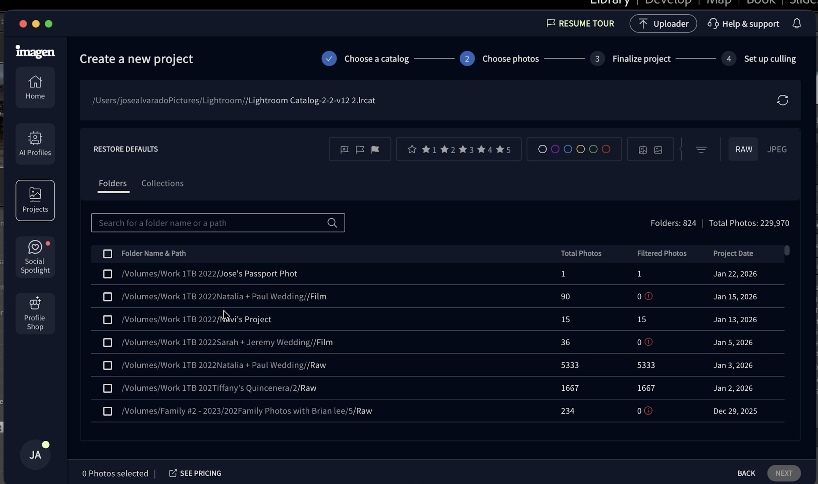The image size is (818, 484).
Task: Click the Uploader button
Action: [x=663, y=23]
